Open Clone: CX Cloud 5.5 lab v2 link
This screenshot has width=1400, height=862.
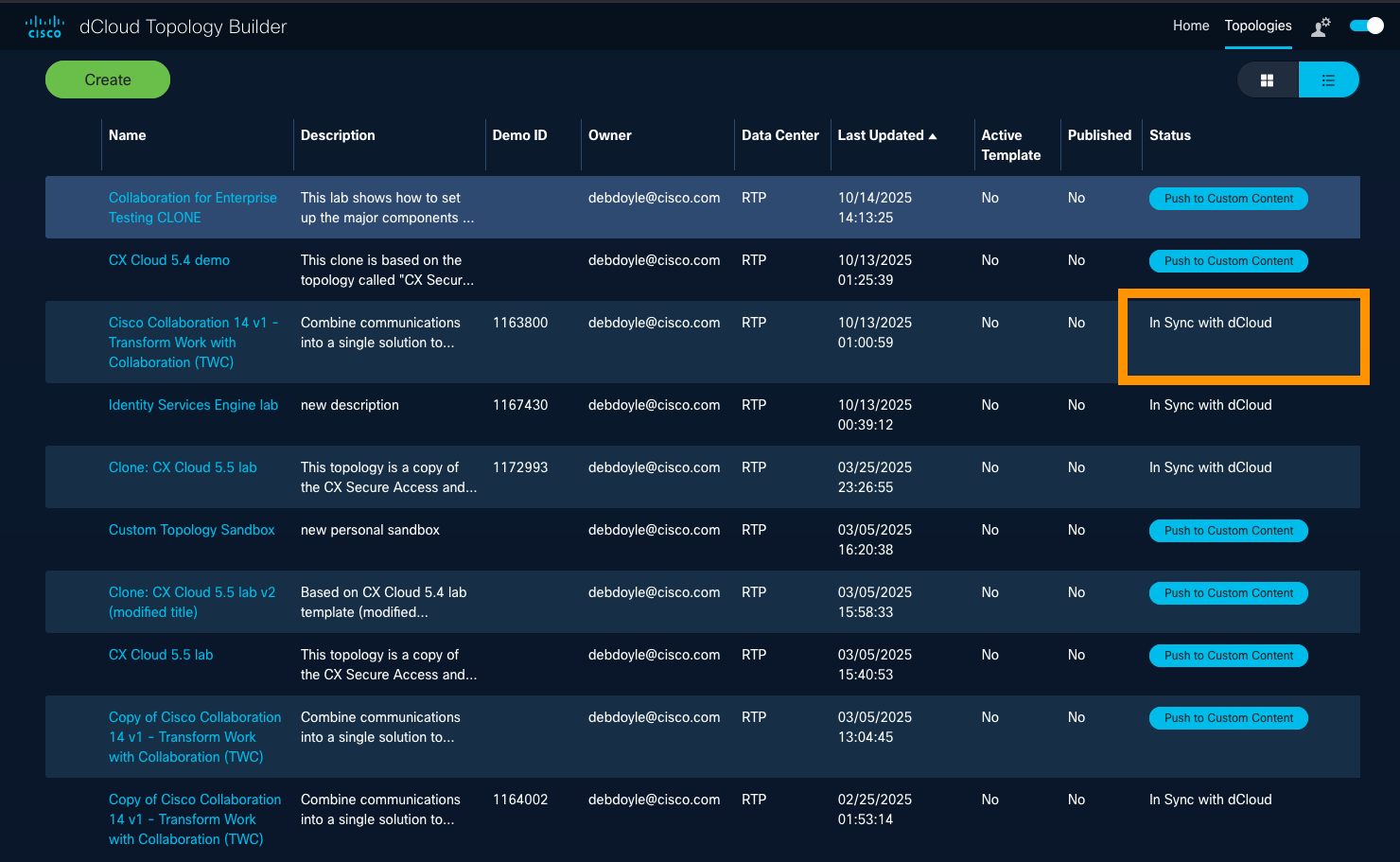coord(191,602)
